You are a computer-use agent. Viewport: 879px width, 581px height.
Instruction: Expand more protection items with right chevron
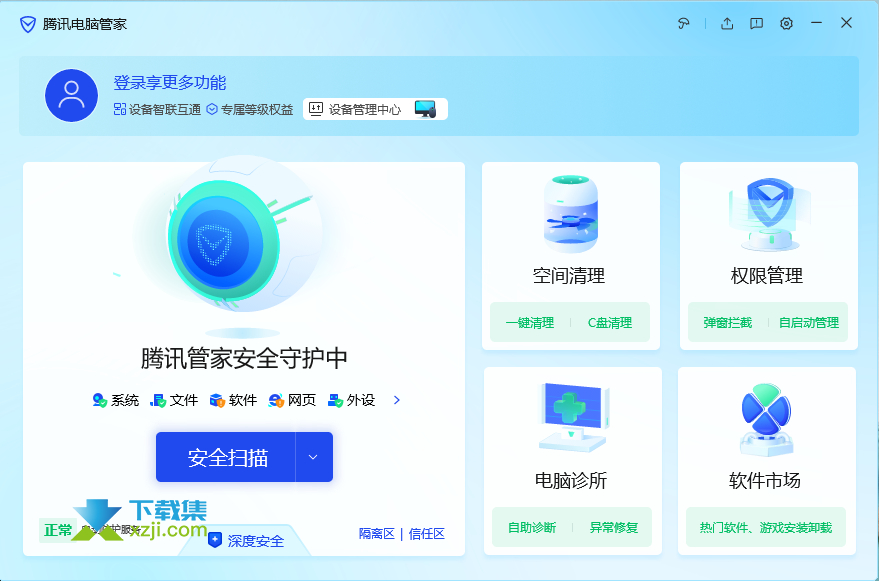pyautogui.click(x=397, y=400)
